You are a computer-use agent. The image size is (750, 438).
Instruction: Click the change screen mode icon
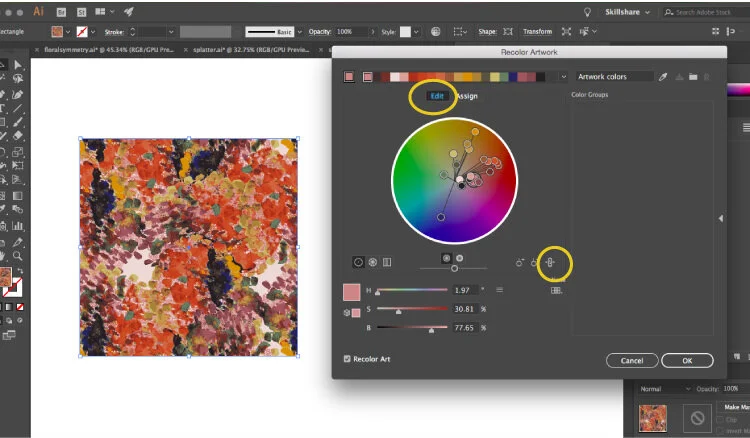(9, 336)
